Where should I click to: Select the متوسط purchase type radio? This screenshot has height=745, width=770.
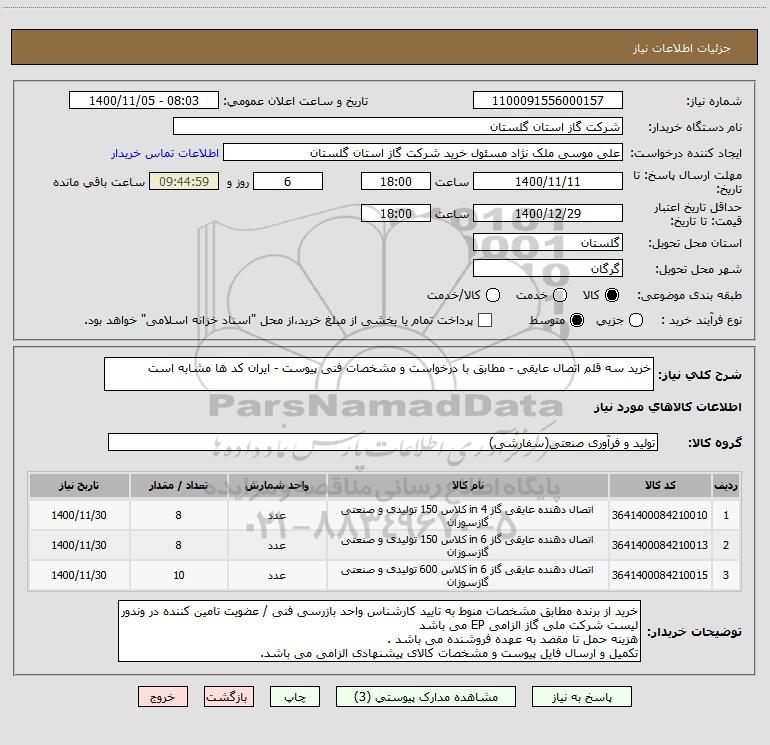pyautogui.click(x=577, y=320)
